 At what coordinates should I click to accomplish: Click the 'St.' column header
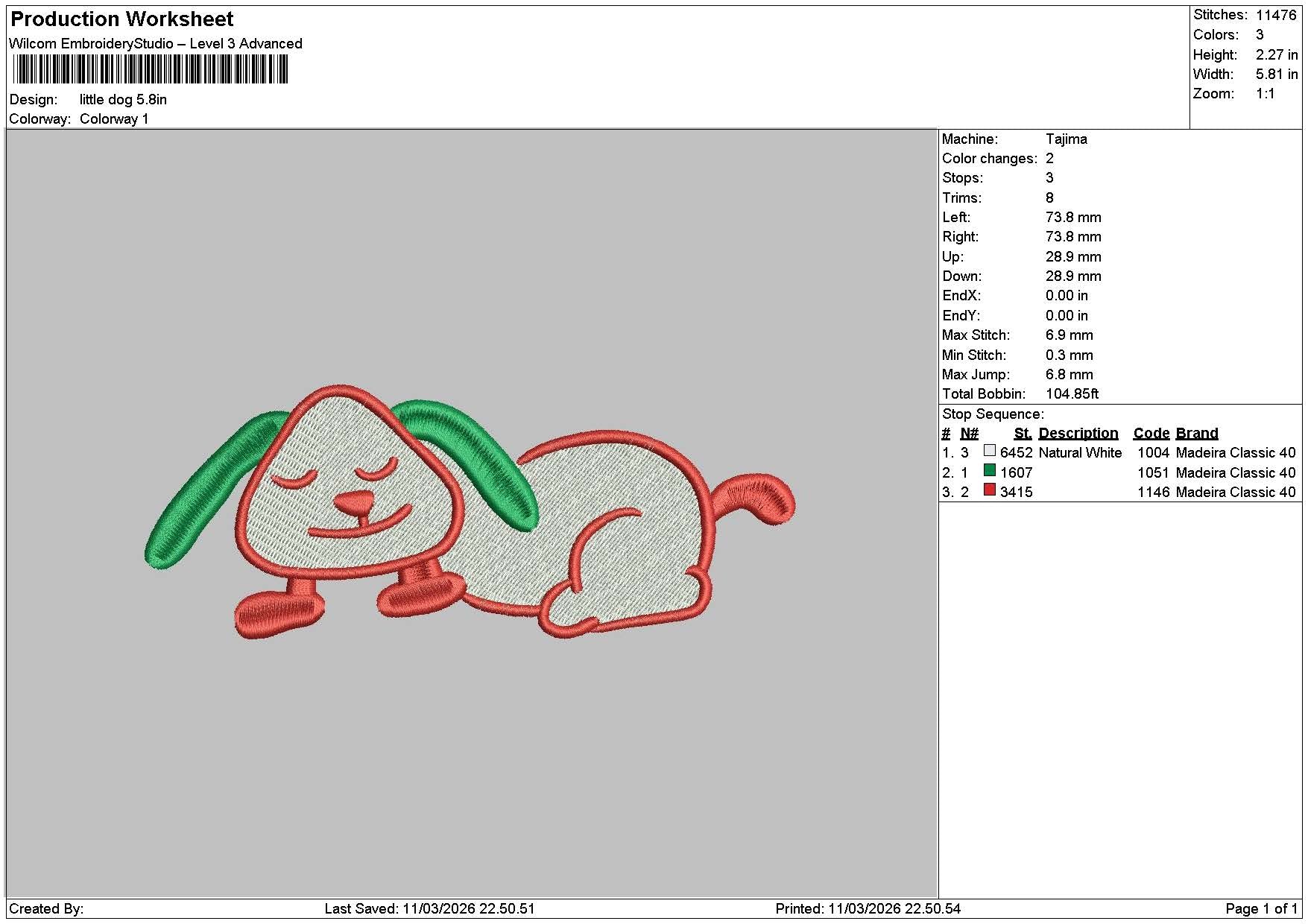(1023, 433)
